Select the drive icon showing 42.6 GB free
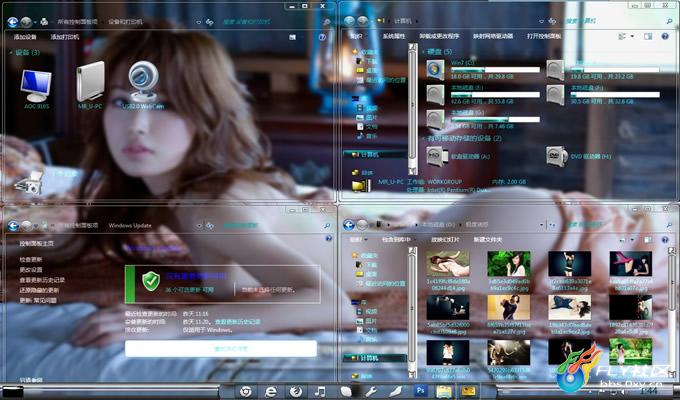 [435, 95]
